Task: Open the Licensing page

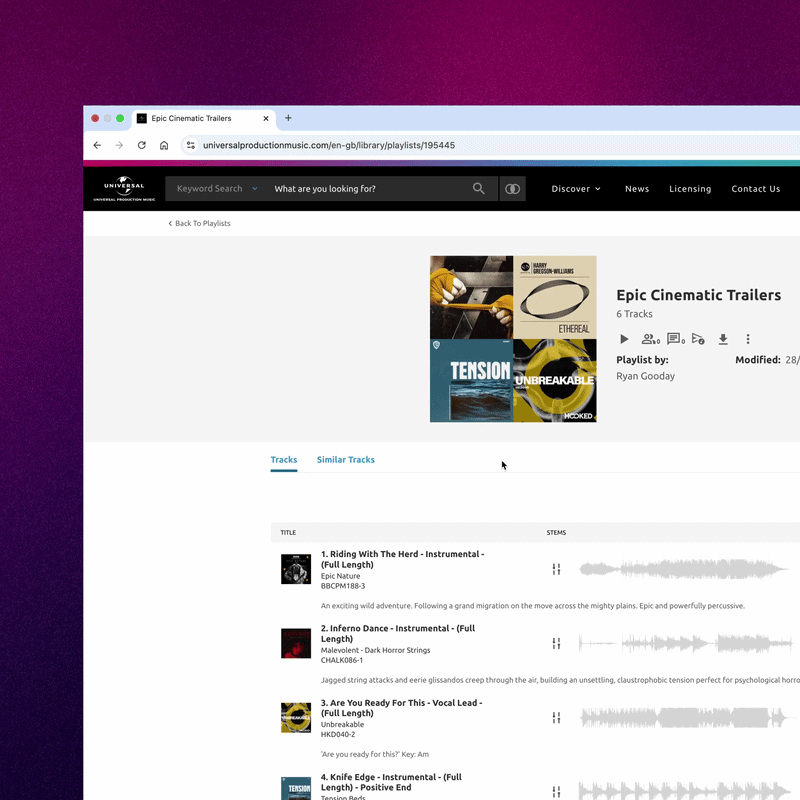Action: coord(690,188)
